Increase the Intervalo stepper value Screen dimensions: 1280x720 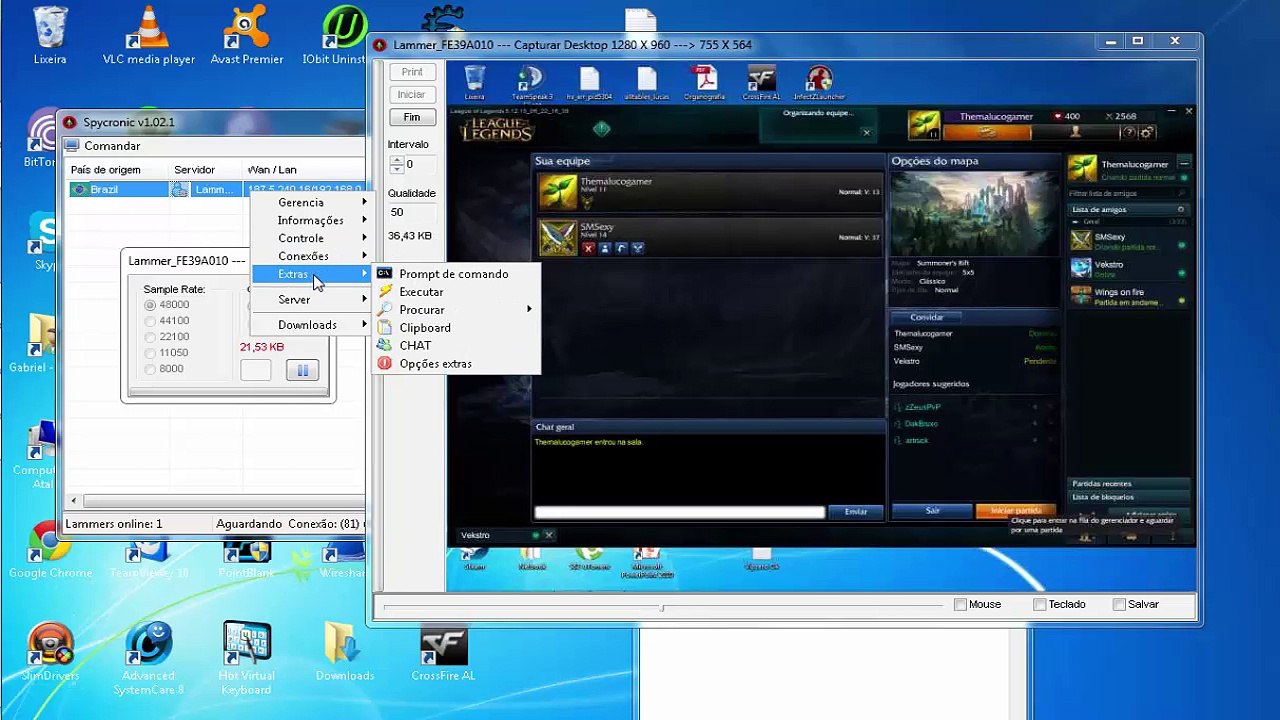397,160
